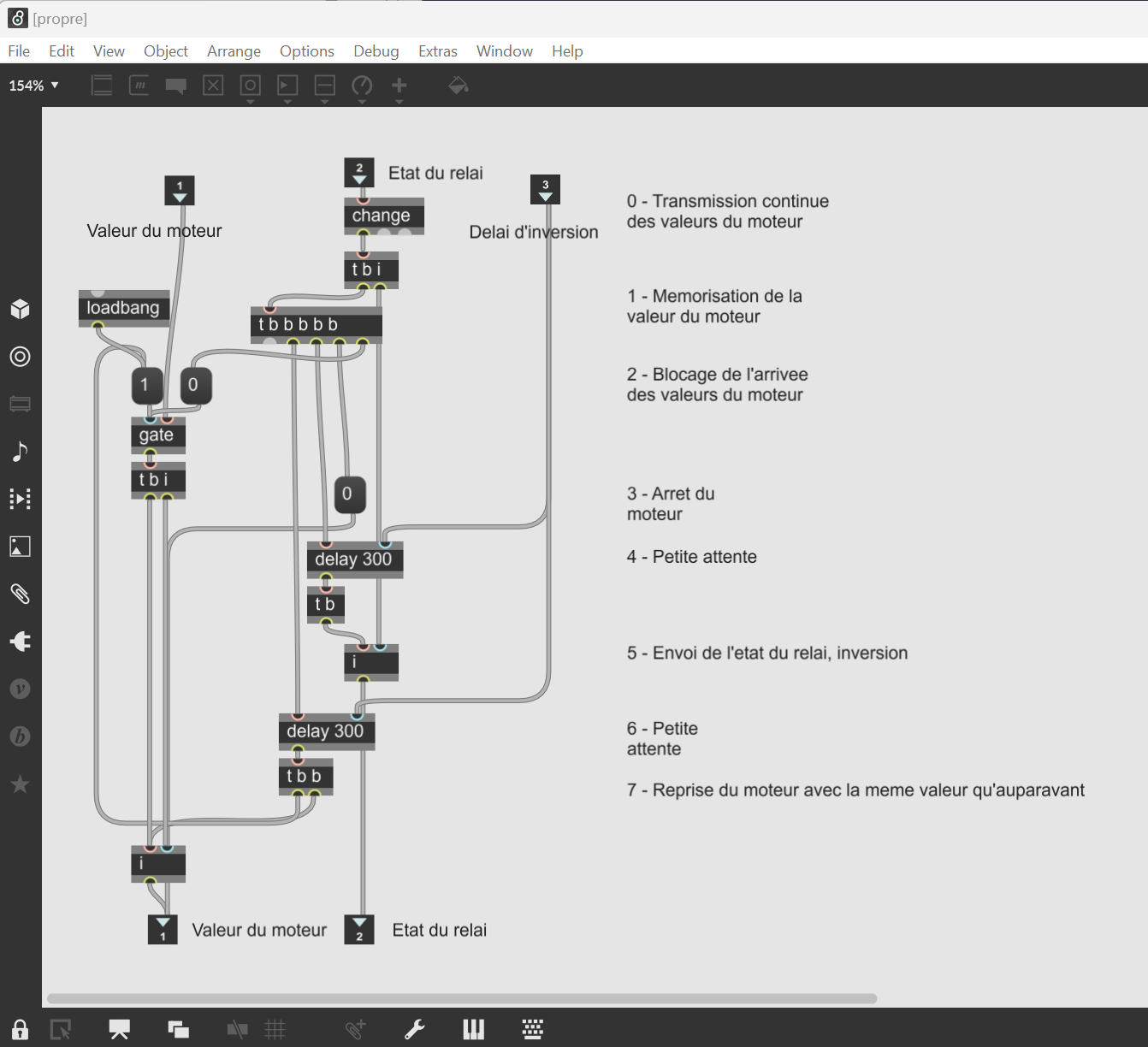Click the dial object toolbar icon
Screen dimensions: 1148x1047
pyautogui.click(x=362, y=86)
